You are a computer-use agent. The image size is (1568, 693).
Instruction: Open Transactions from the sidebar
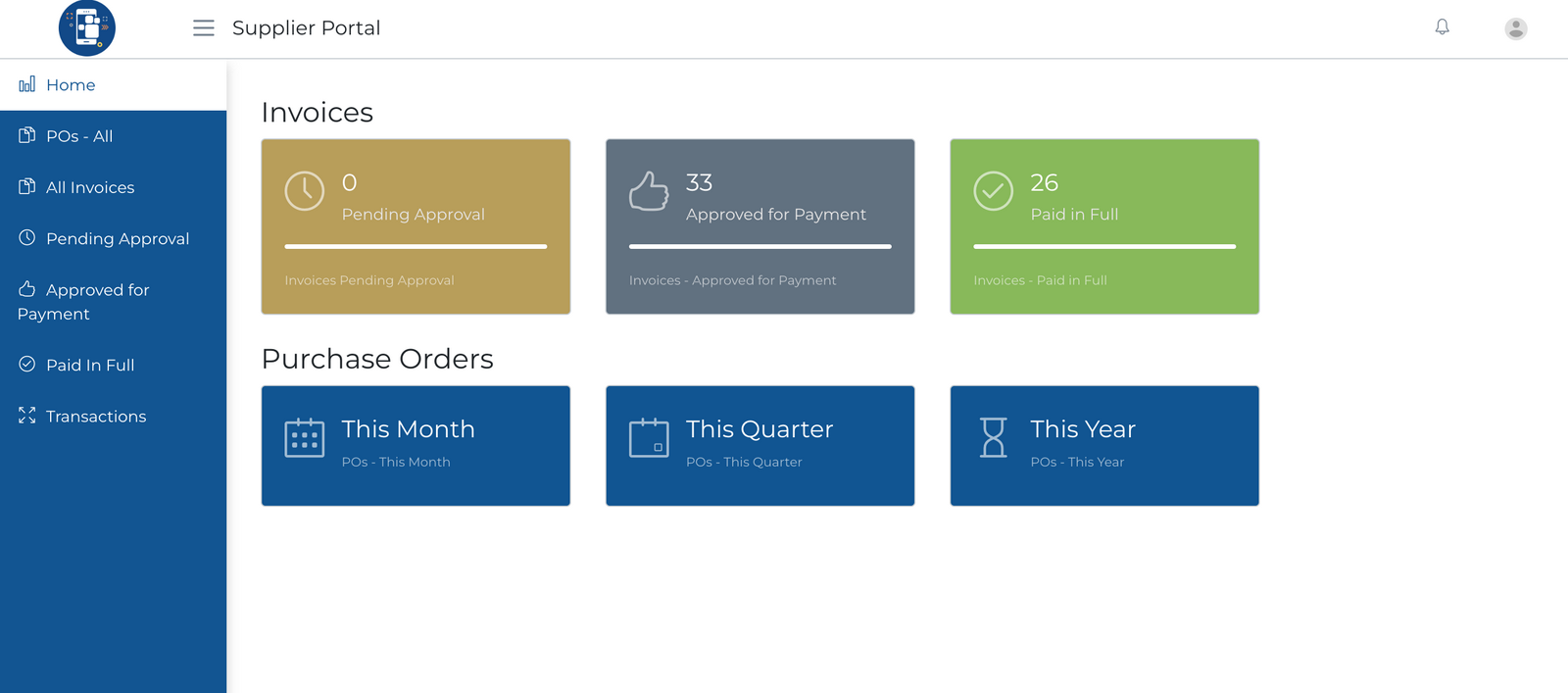(96, 417)
